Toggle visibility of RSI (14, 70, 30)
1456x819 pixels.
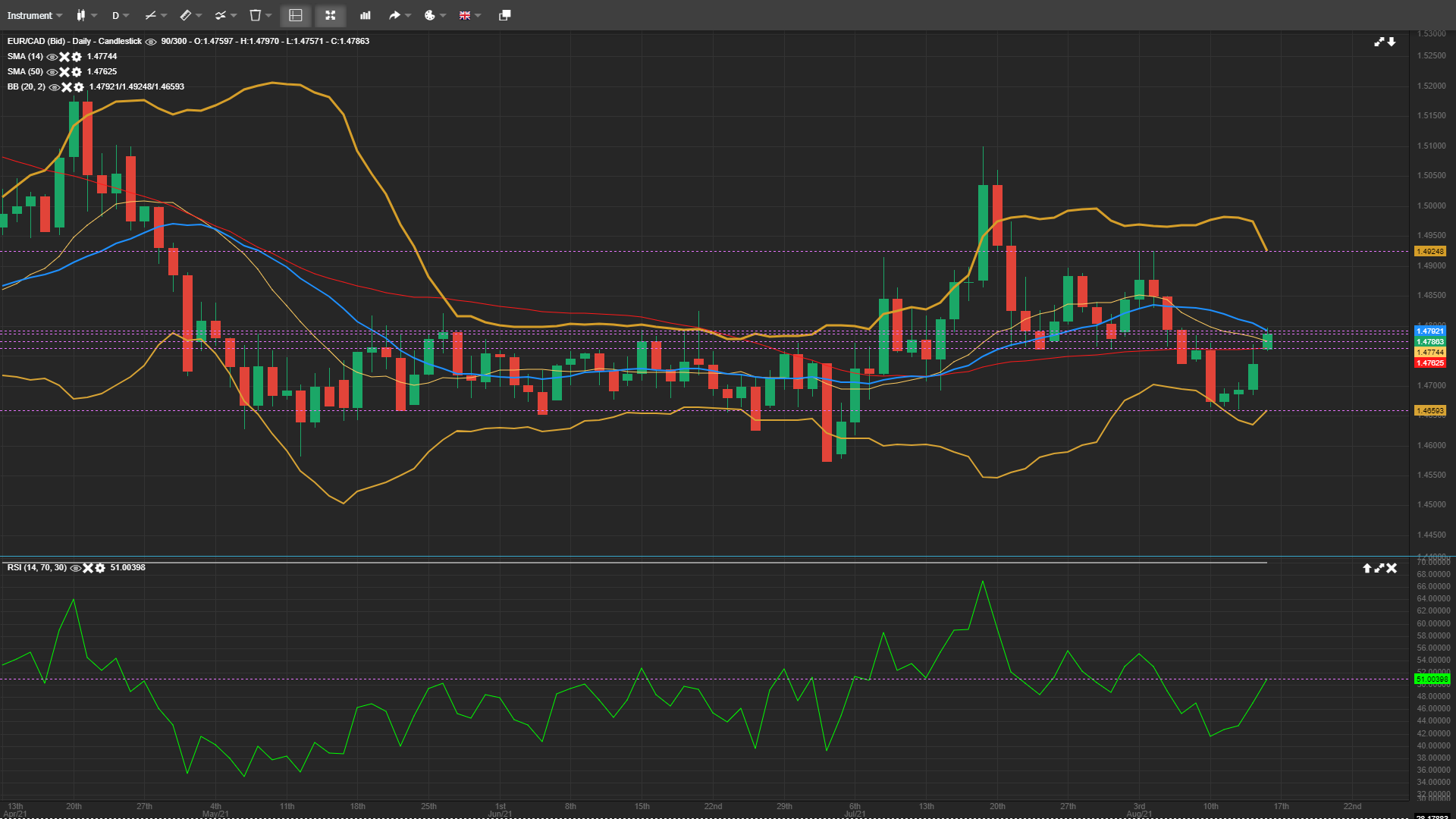(x=76, y=568)
